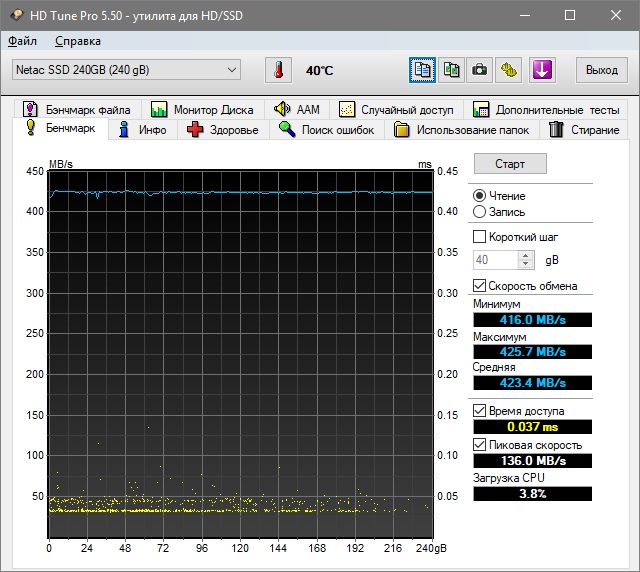This screenshot has height=572, width=640.
Task: Open the Стирание tab
Action: tap(584, 130)
